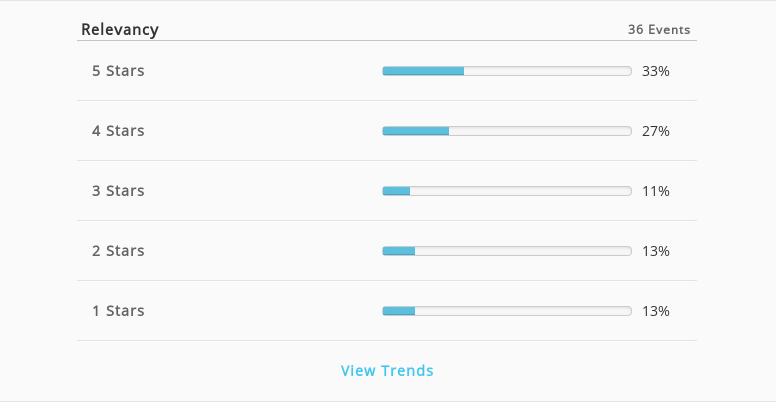The image size is (776, 402).
Task: Click the 27% value for 4 Stars
Action: pos(656,131)
